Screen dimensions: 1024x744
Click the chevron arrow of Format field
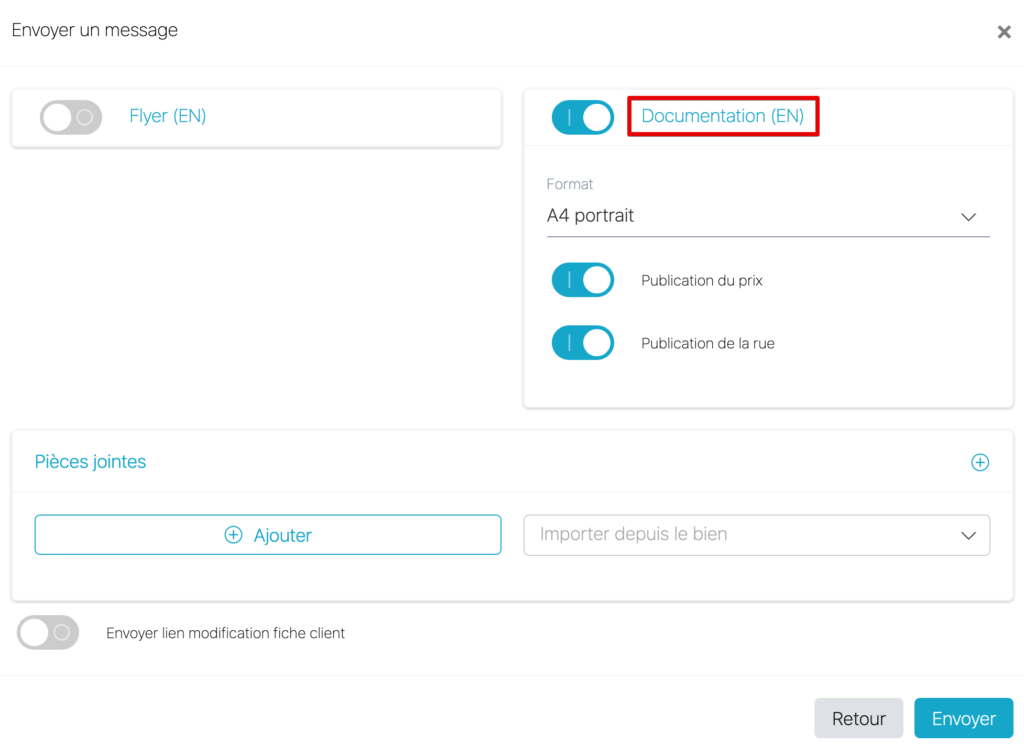(968, 217)
